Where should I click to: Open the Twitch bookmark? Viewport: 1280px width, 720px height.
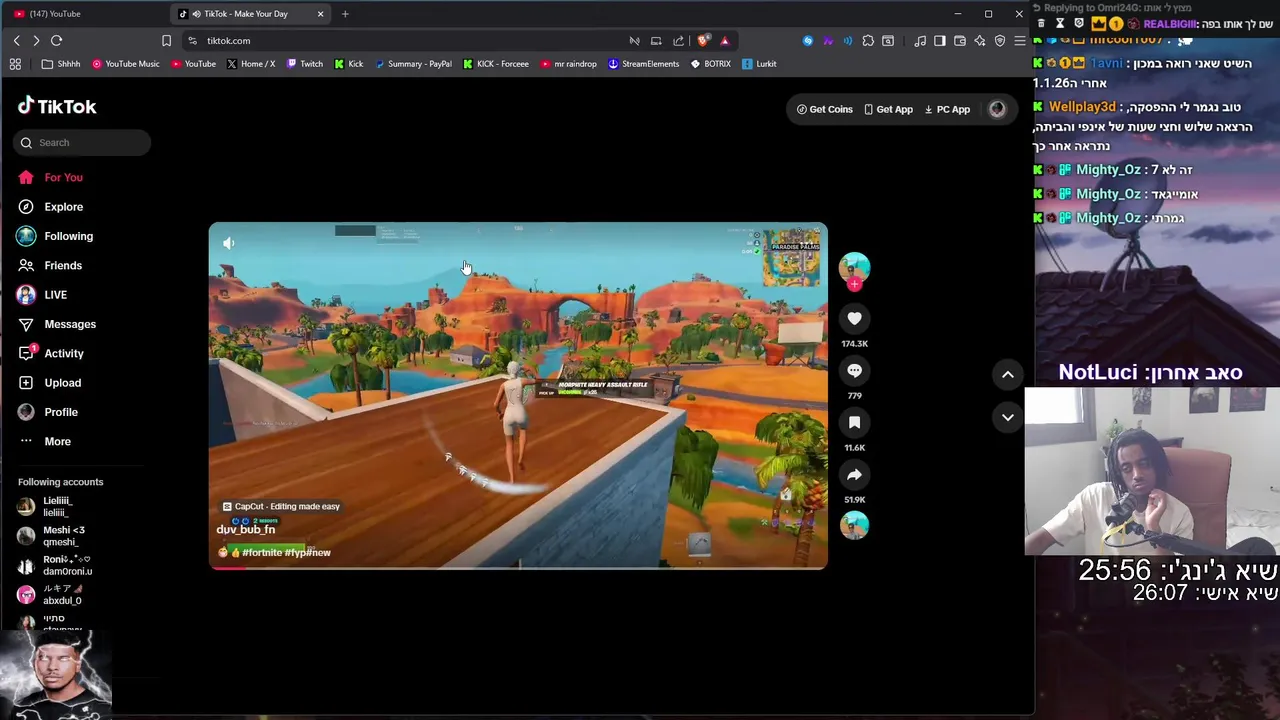[305, 64]
